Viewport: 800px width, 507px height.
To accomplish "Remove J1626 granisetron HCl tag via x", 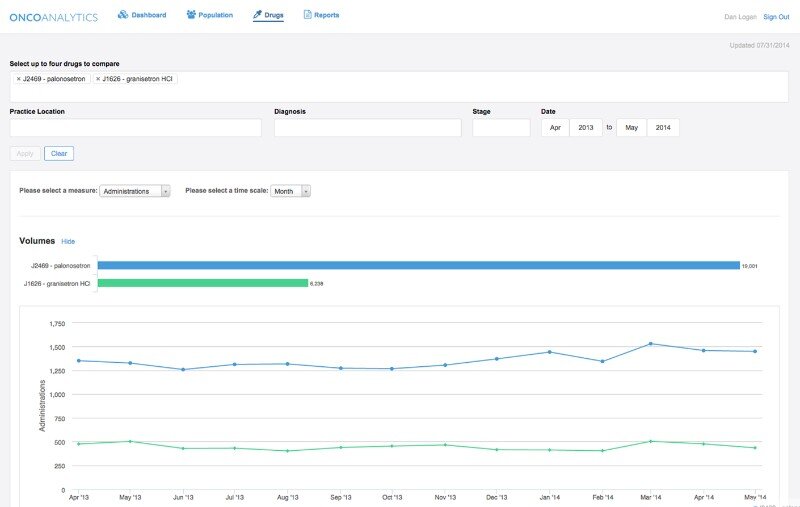I will coord(97,79).
